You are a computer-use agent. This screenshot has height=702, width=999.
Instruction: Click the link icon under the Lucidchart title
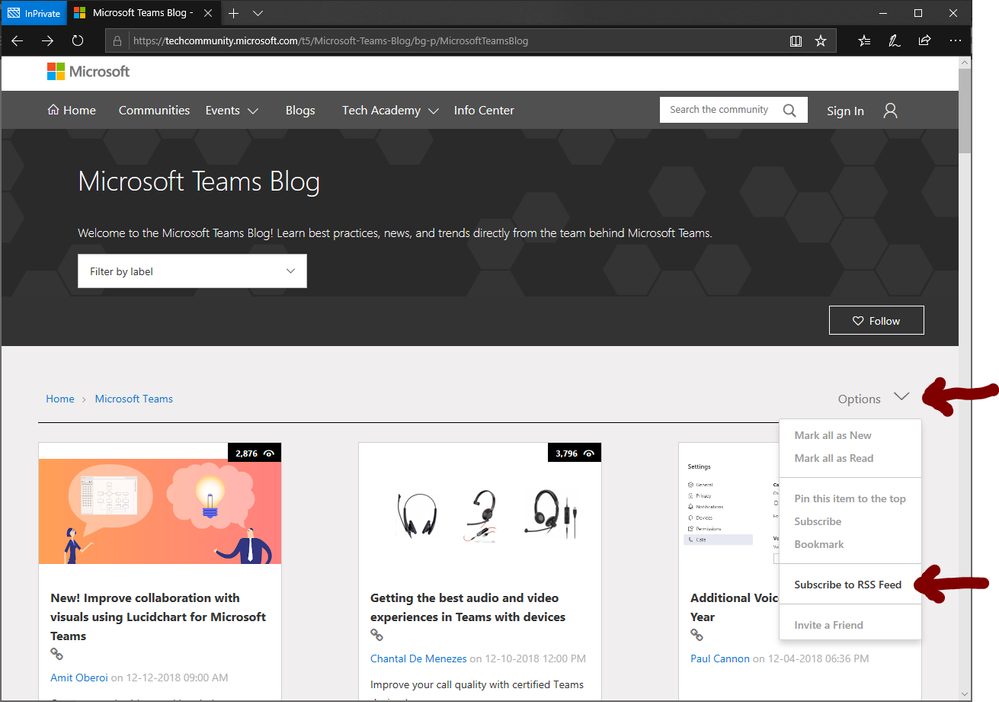tap(57, 654)
